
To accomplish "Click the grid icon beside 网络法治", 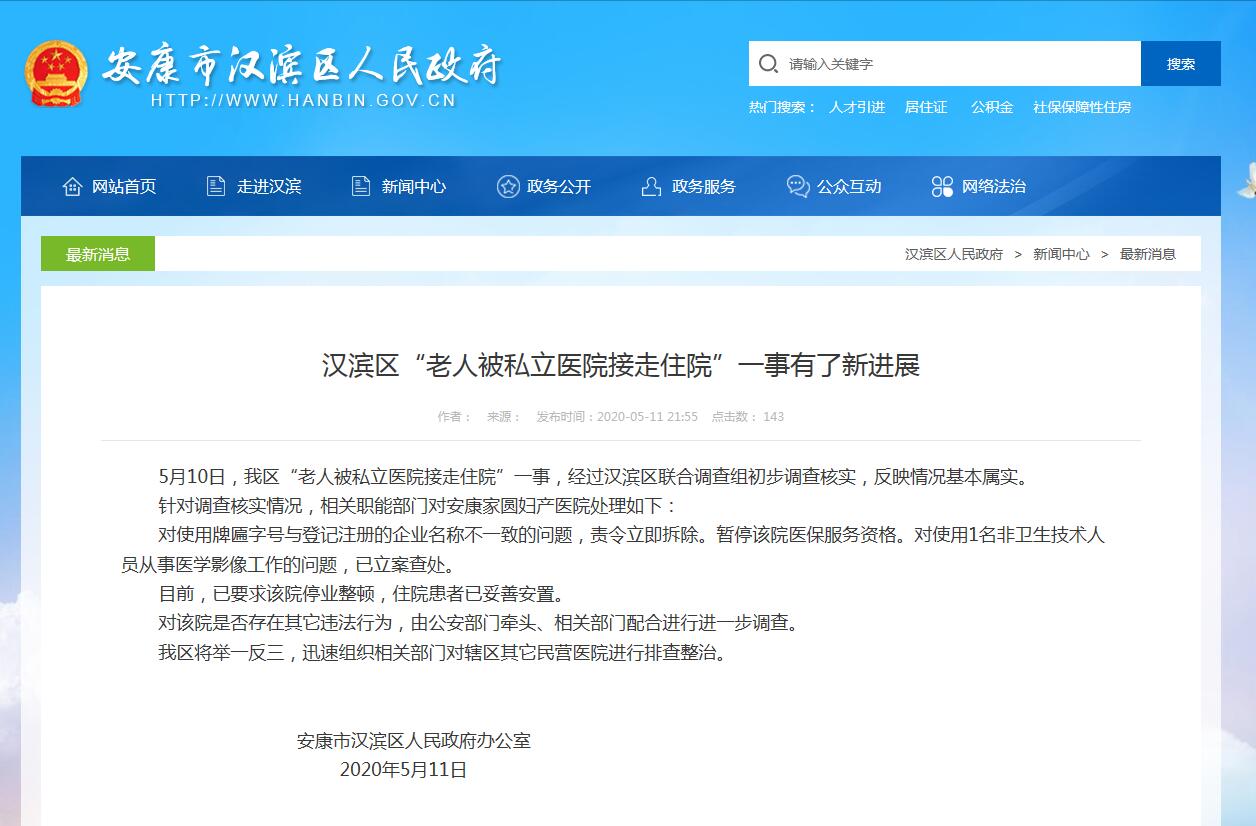I will coord(942,186).
